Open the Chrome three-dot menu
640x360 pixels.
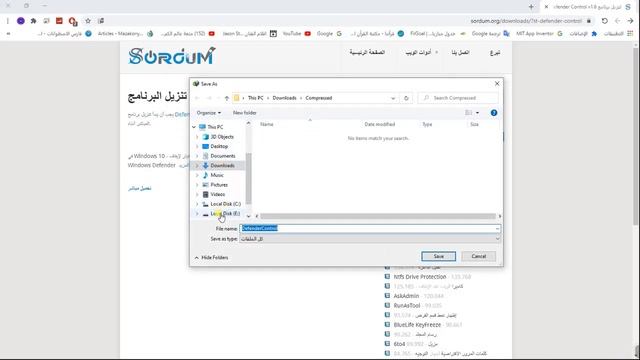[x=7, y=21]
